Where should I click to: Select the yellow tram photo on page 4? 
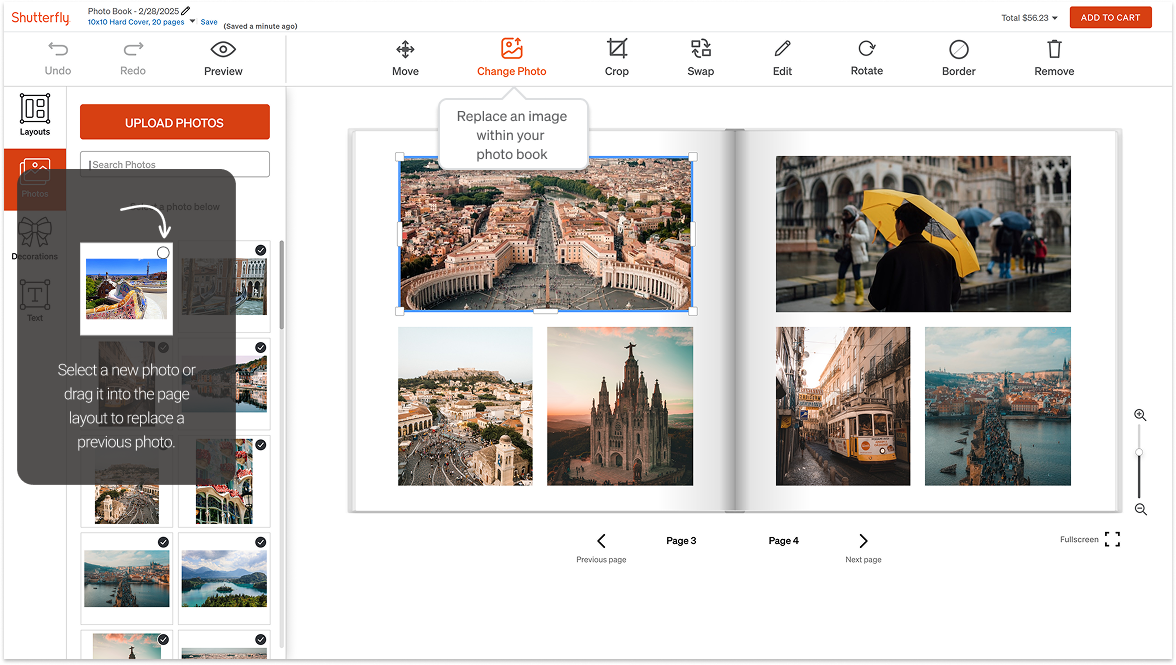point(842,406)
